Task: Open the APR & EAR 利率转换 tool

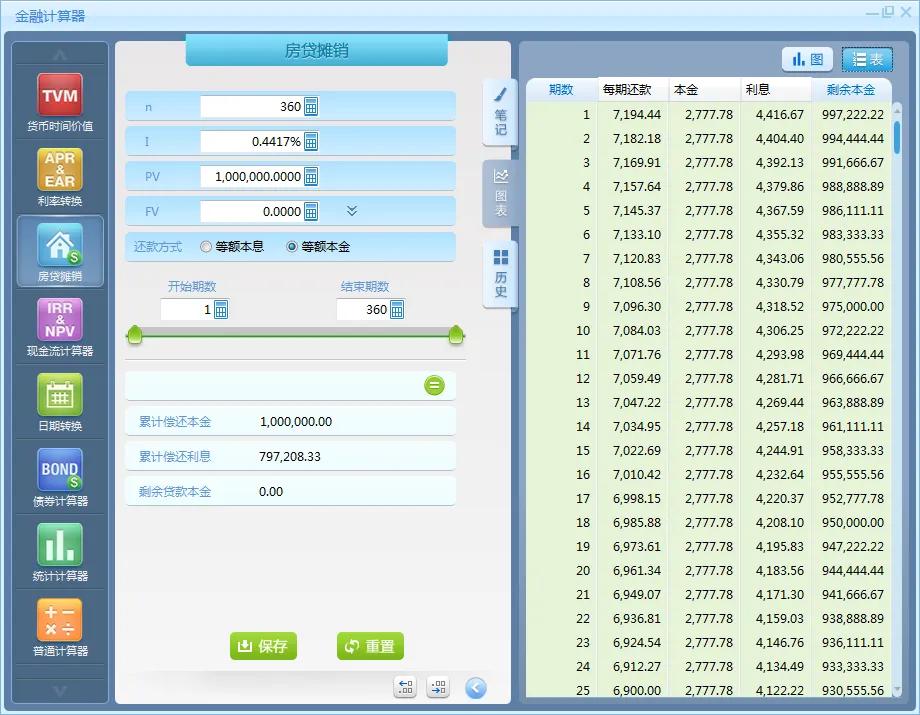Action: pos(60,177)
